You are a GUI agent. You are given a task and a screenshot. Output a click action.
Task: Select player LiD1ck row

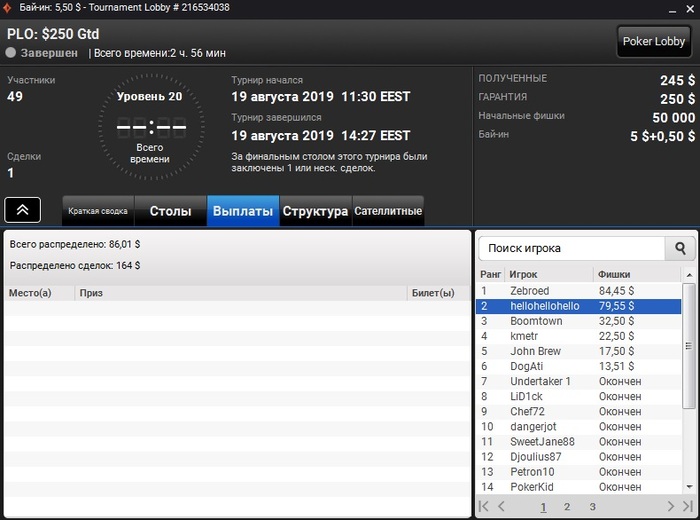pyautogui.click(x=579, y=397)
